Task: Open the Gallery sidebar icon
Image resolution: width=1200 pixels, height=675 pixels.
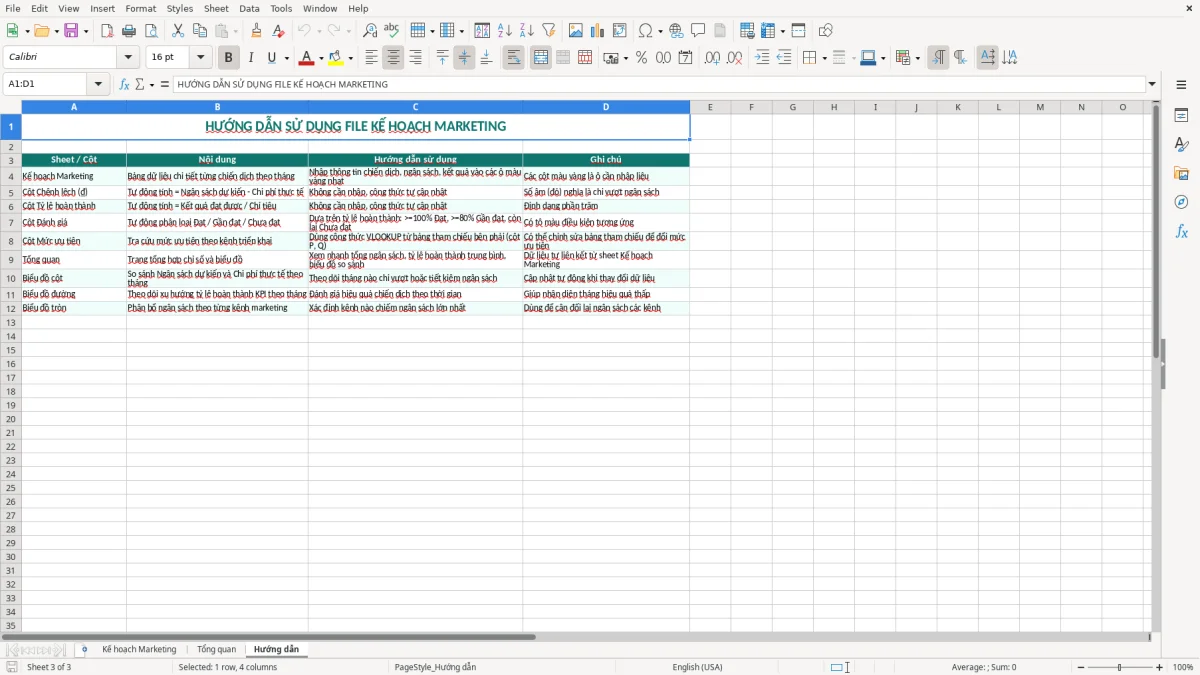Action: 1181,173
